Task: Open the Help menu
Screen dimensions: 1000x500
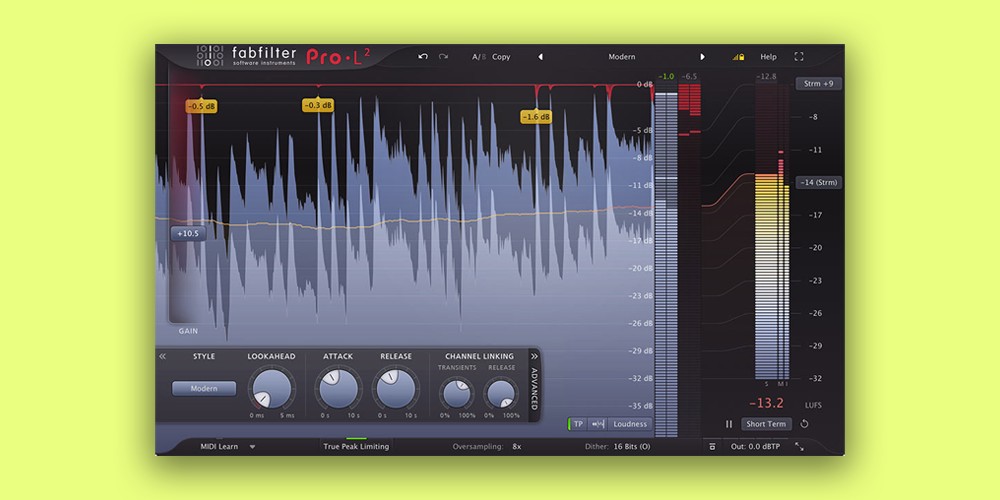Action: pos(768,57)
